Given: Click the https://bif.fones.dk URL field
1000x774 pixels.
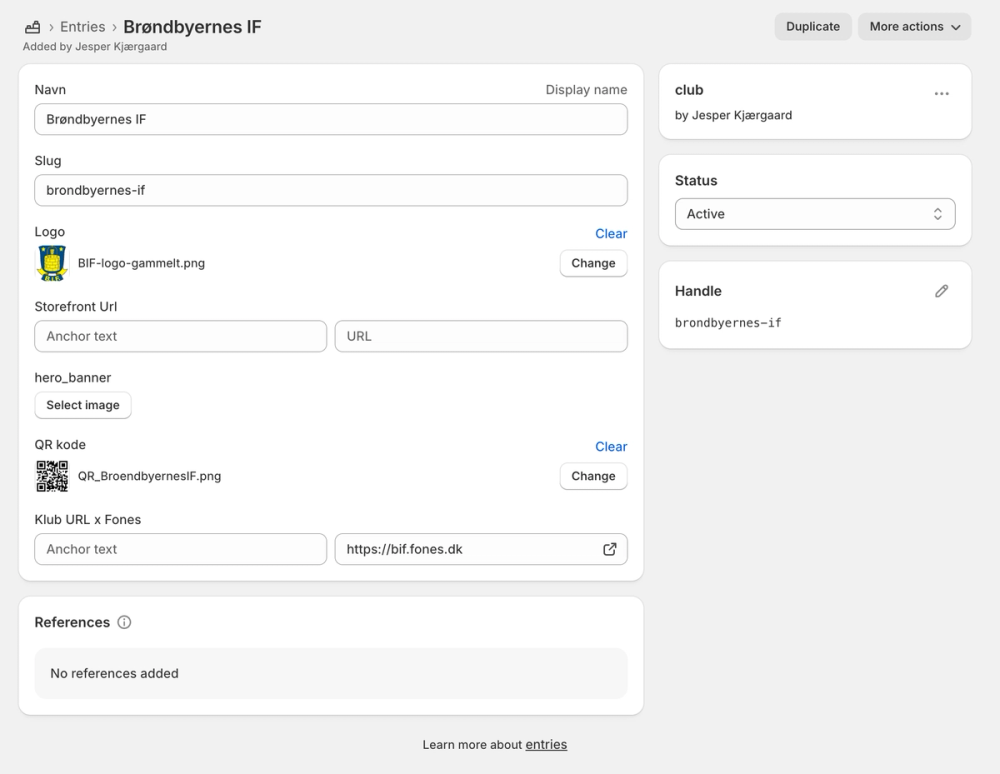Looking at the screenshot, I should tap(481, 549).
